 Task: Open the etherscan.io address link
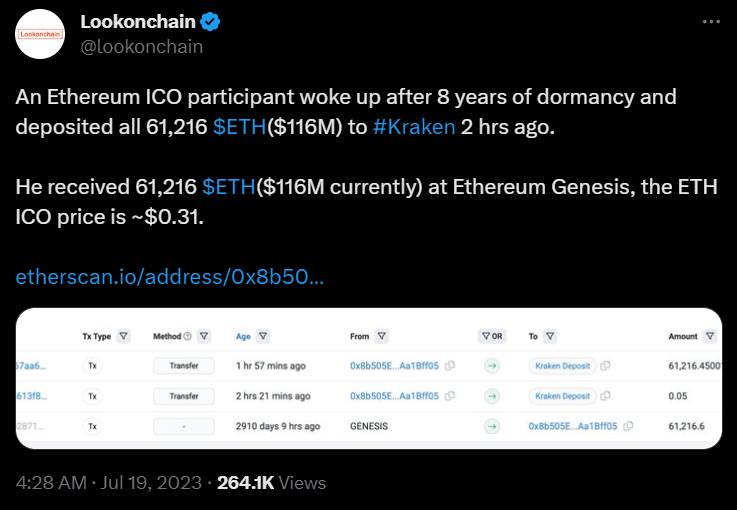click(x=169, y=276)
